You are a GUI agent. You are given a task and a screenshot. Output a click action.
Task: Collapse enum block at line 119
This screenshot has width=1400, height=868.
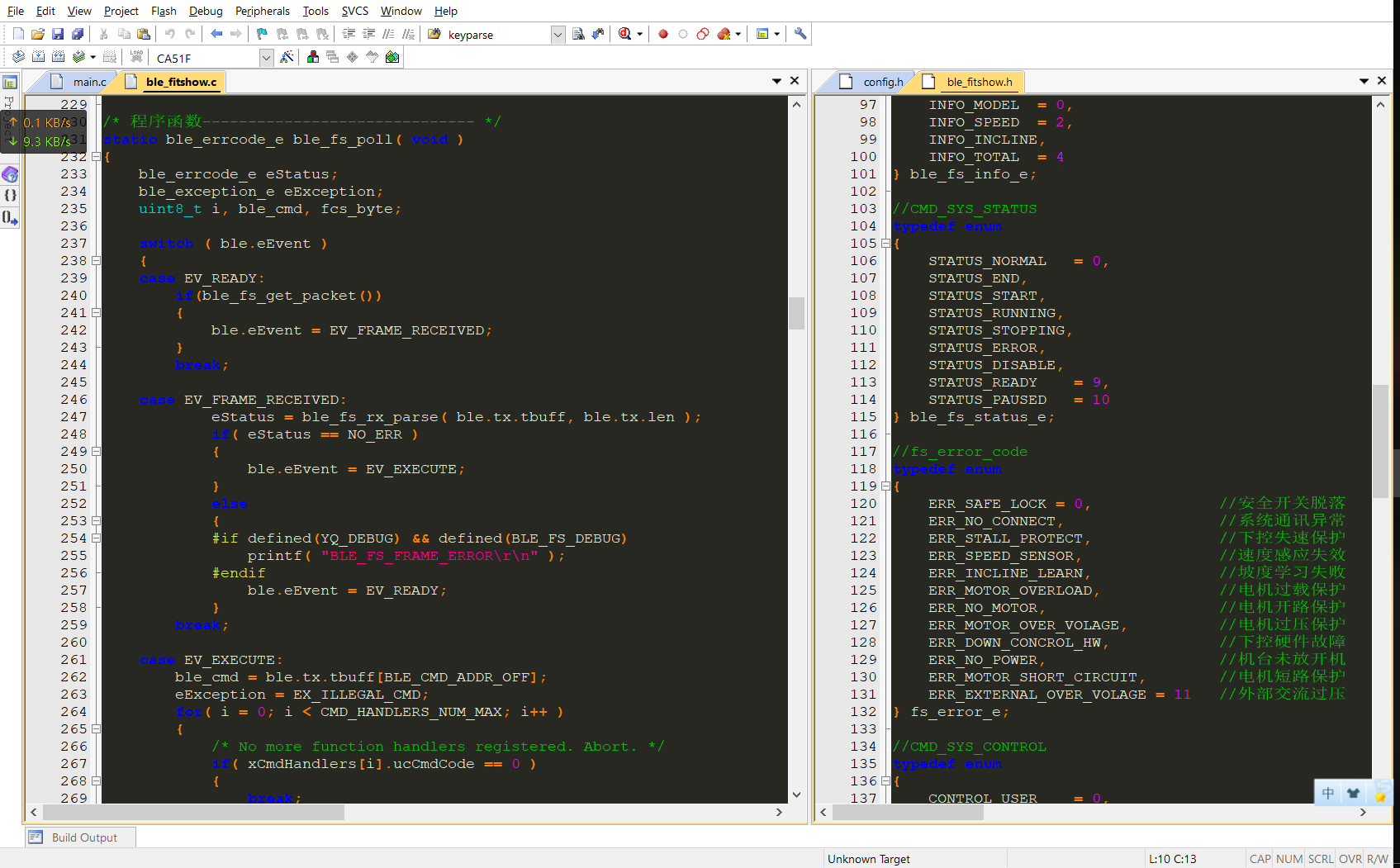(x=885, y=486)
